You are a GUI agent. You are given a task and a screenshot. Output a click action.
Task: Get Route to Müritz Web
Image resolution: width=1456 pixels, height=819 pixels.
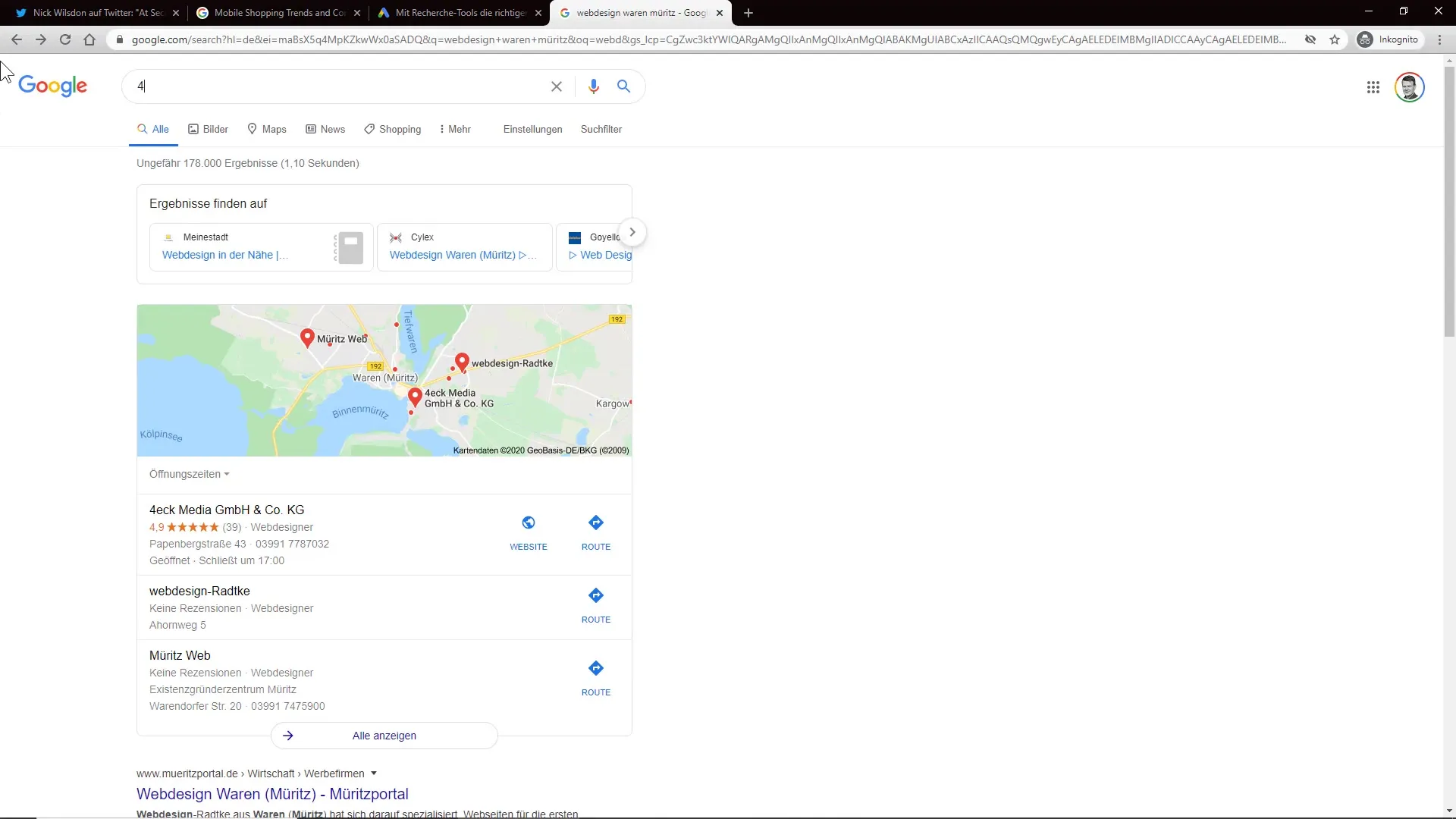596,679
